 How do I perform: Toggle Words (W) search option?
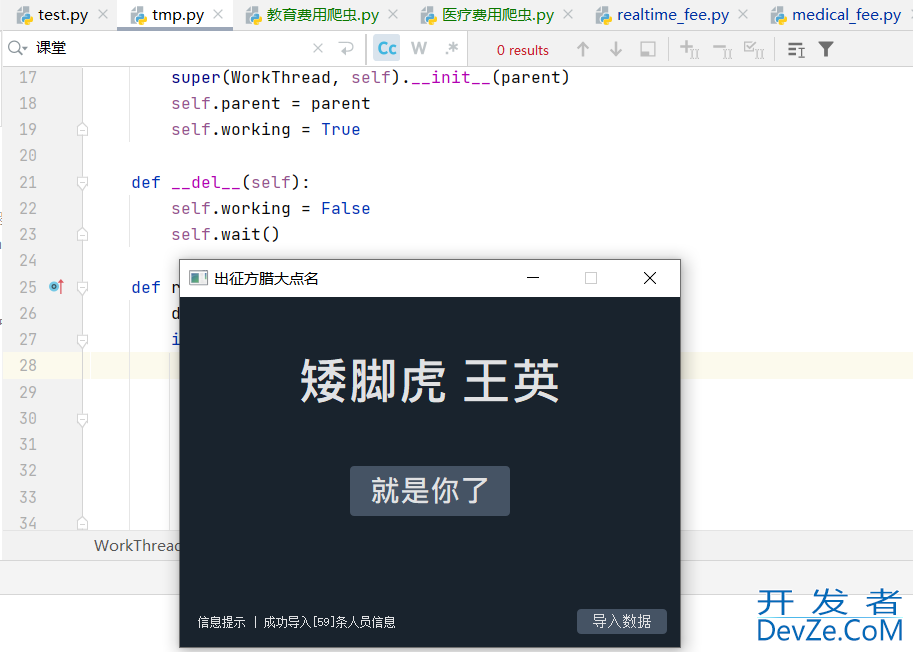pos(419,48)
